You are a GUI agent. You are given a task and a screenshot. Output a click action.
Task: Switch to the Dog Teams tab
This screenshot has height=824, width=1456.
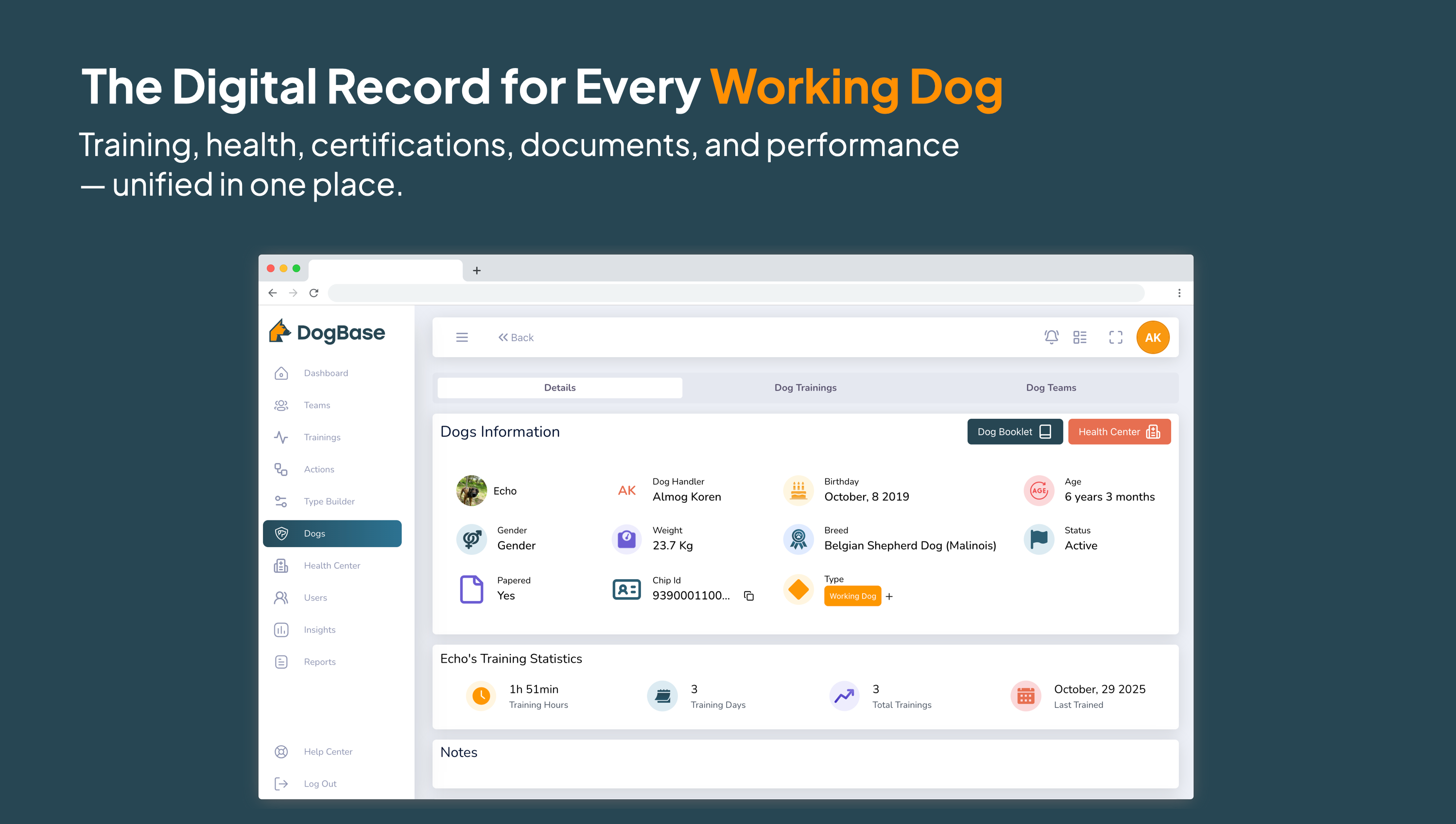1051,388
